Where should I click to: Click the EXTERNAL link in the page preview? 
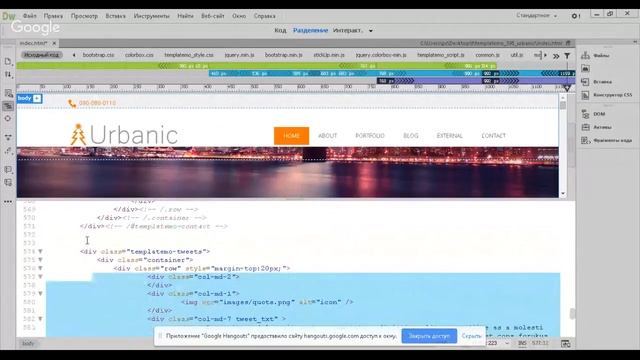point(449,136)
